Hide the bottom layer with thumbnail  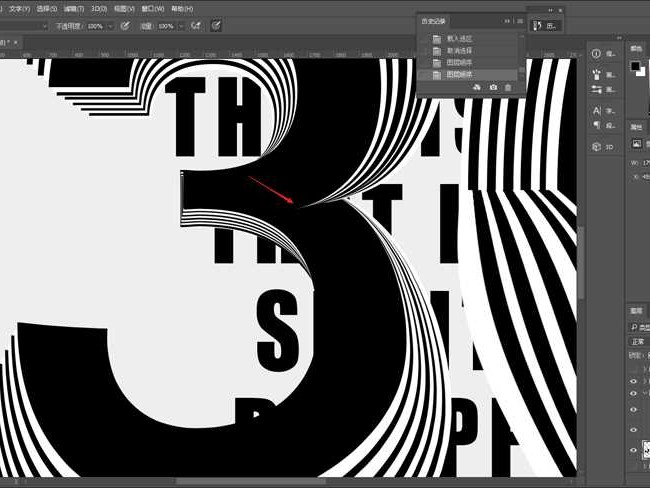[633, 451]
